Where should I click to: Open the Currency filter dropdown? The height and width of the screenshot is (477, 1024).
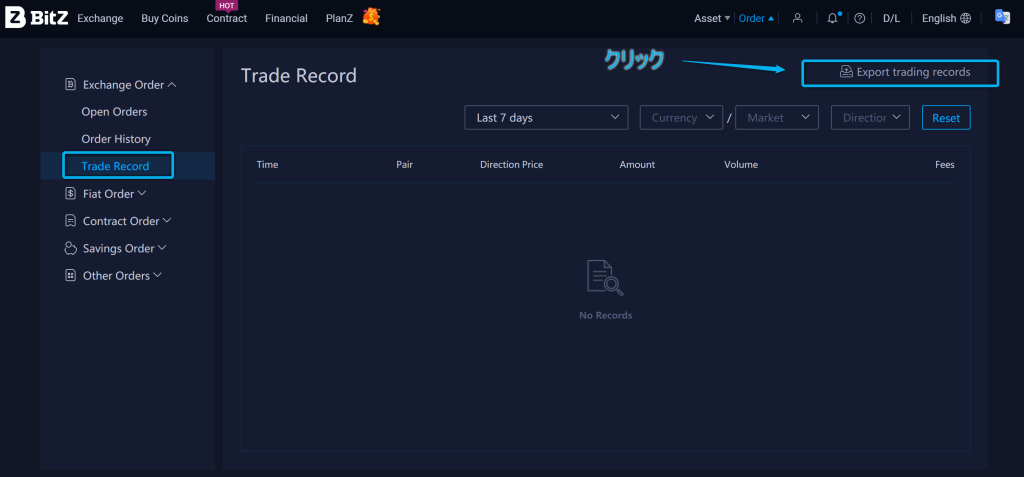(x=681, y=118)
